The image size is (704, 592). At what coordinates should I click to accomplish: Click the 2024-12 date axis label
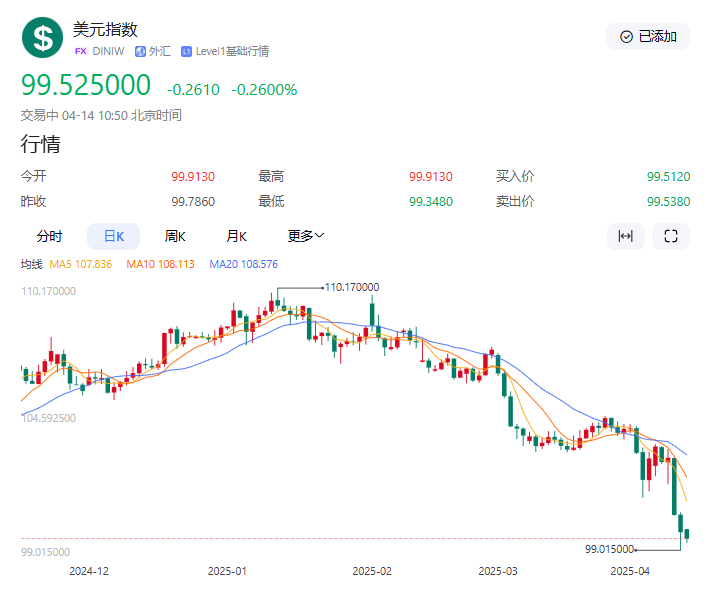click(89, 571)
